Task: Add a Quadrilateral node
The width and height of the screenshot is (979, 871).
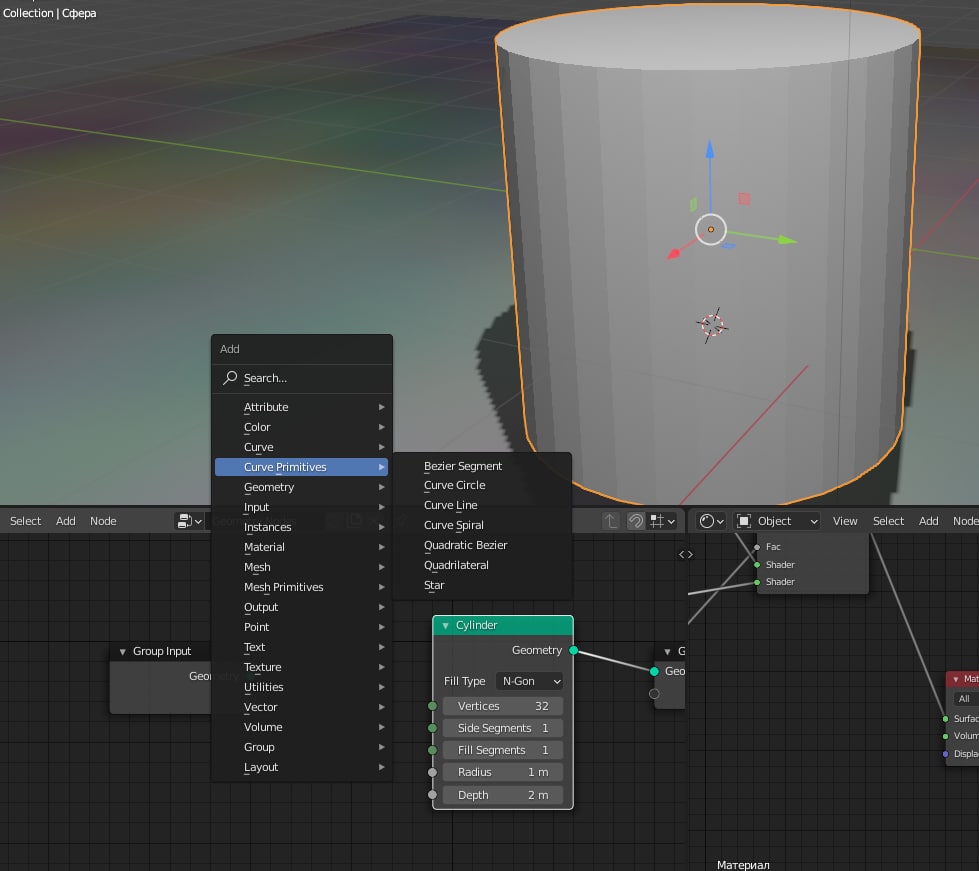Action: coord(482,565)
